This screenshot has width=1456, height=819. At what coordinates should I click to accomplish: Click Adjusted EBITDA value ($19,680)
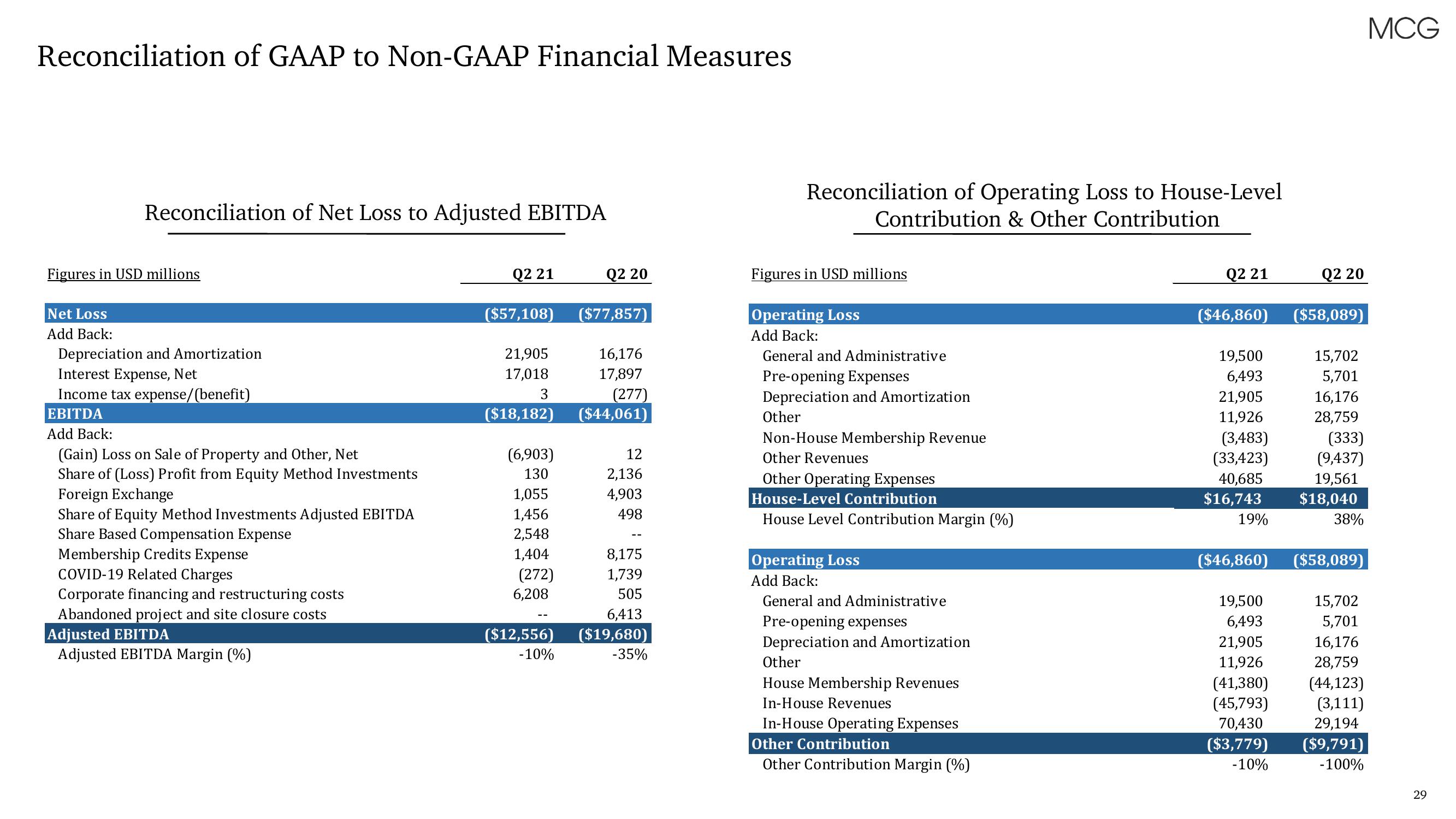[x=613, y=634]
